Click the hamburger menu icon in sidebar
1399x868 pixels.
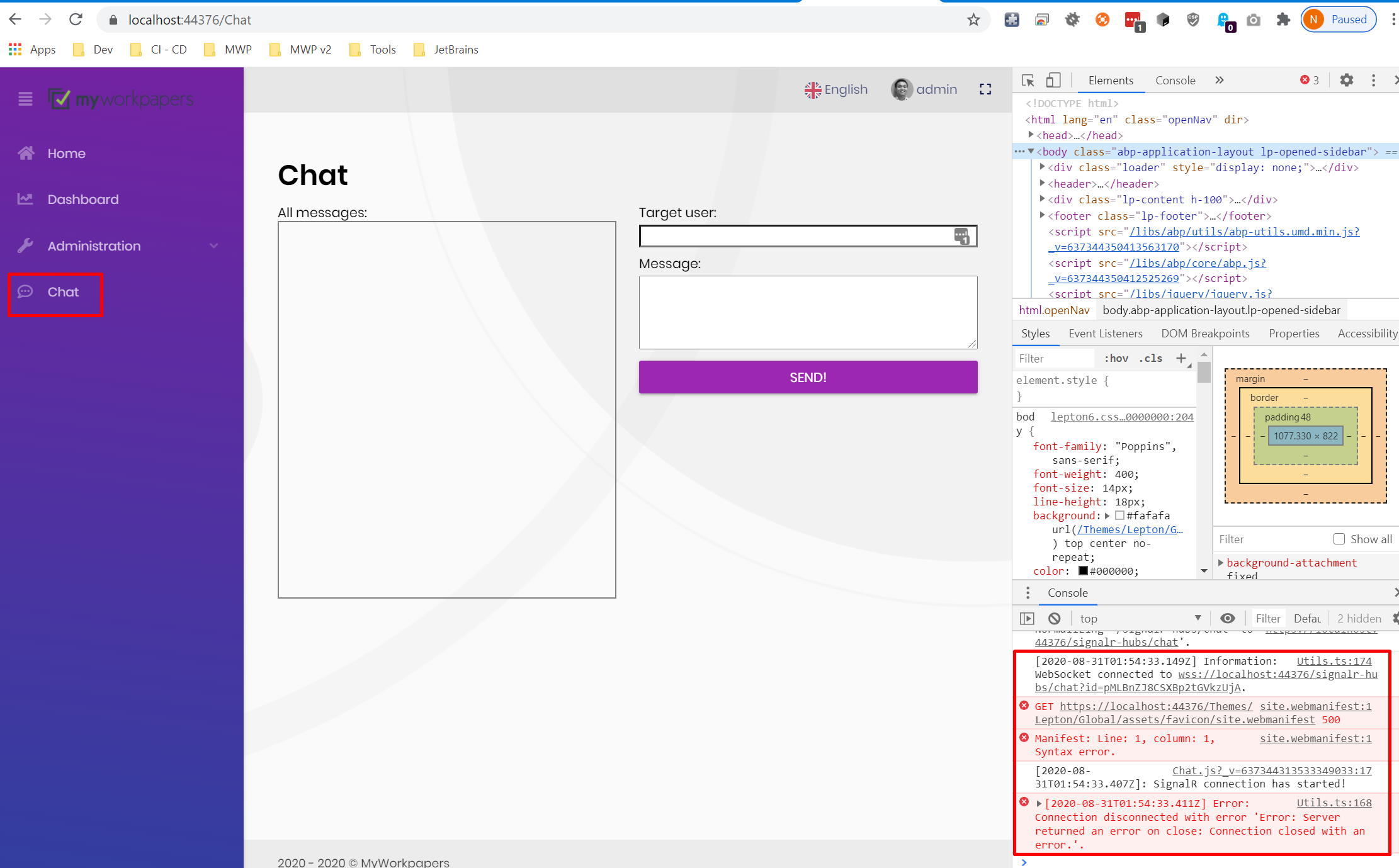click(25, 99)
